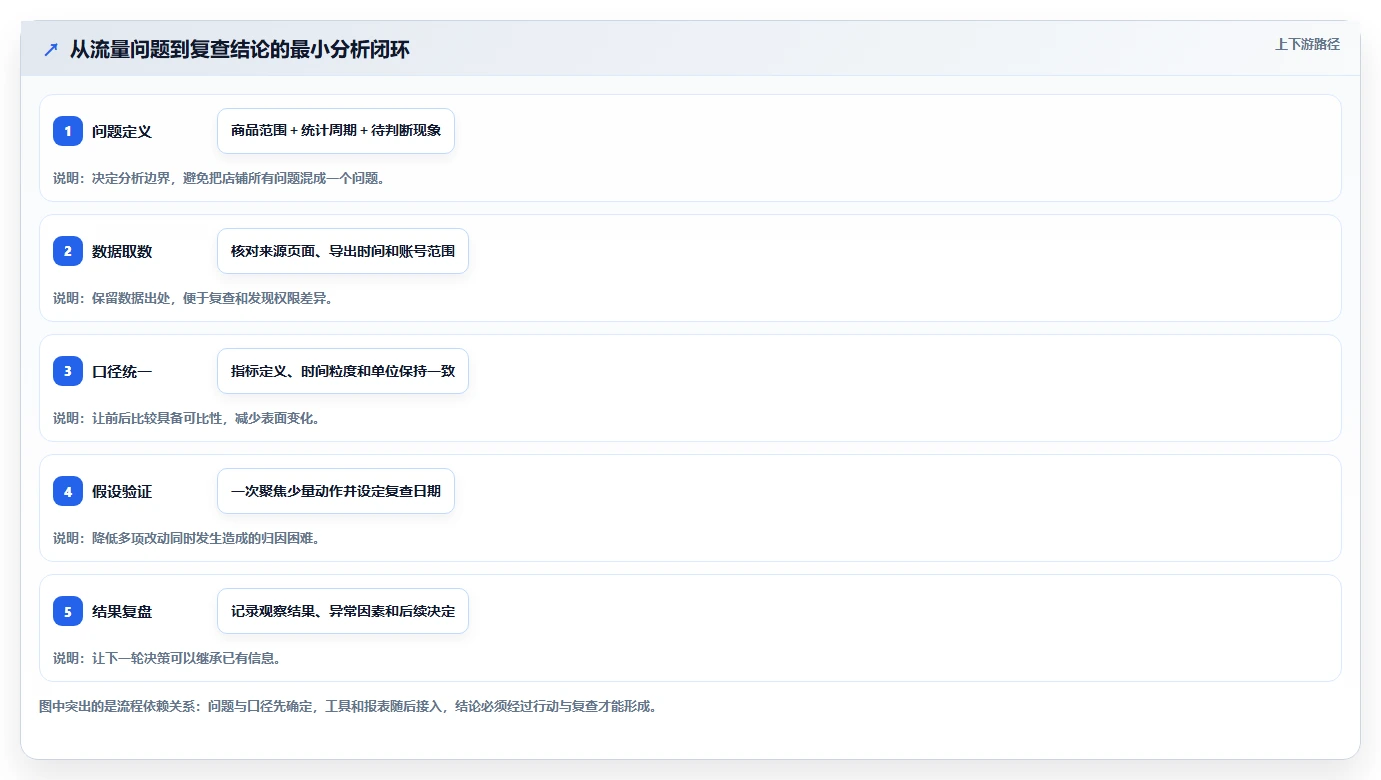This screenshot has width=1381, height=780.
Task: Click step number 3 badge
Action: pos(68,371)
